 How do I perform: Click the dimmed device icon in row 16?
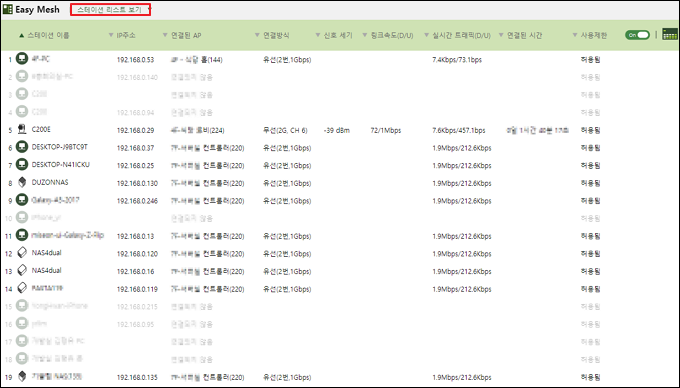(x=22, y=323)
